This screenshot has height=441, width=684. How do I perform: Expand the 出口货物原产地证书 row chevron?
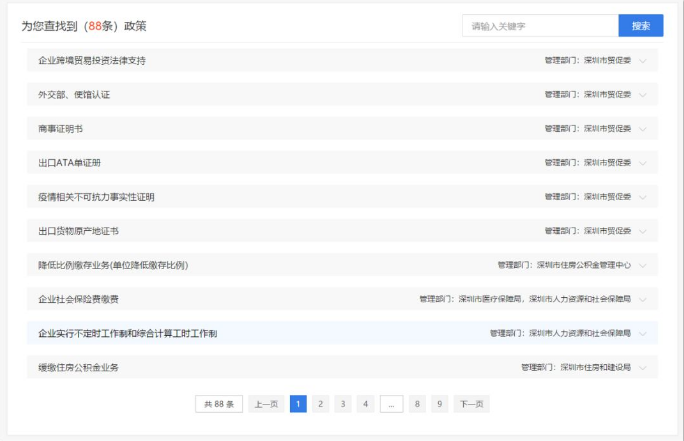point(643,231)
